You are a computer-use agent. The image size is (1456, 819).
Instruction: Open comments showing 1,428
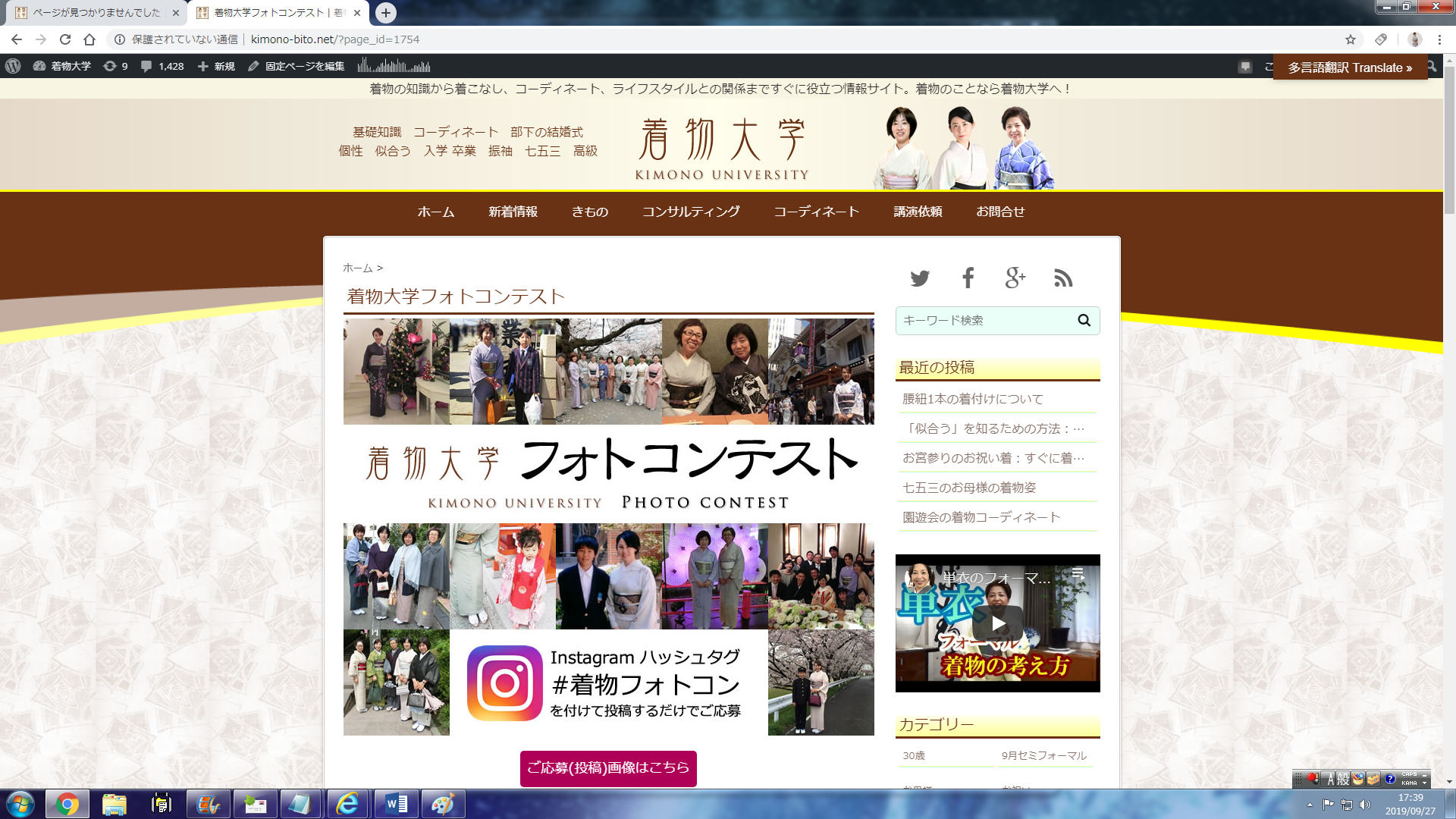click(162, 66)
